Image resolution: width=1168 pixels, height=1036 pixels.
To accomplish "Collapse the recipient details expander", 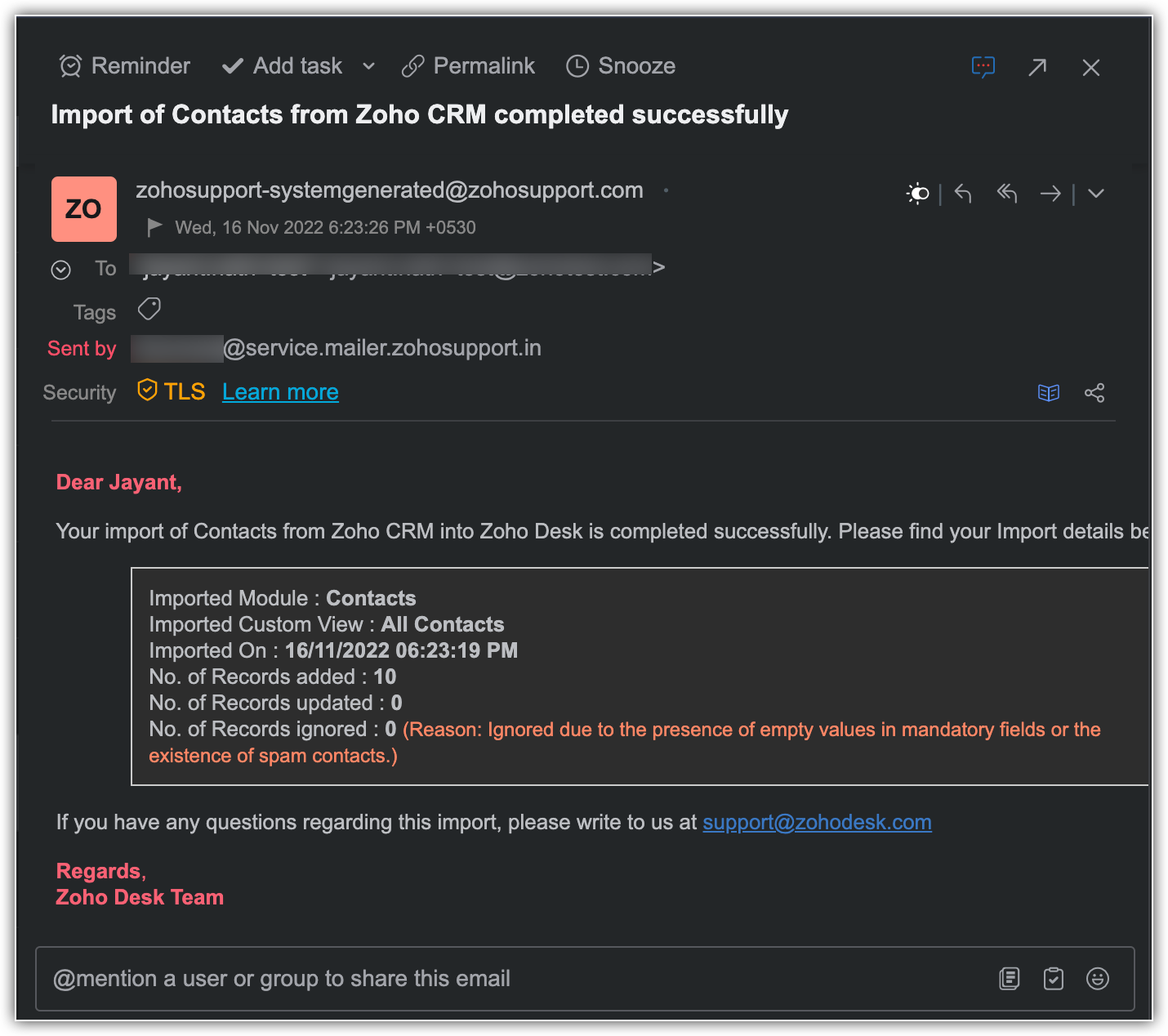I will (x=61, y=270).
